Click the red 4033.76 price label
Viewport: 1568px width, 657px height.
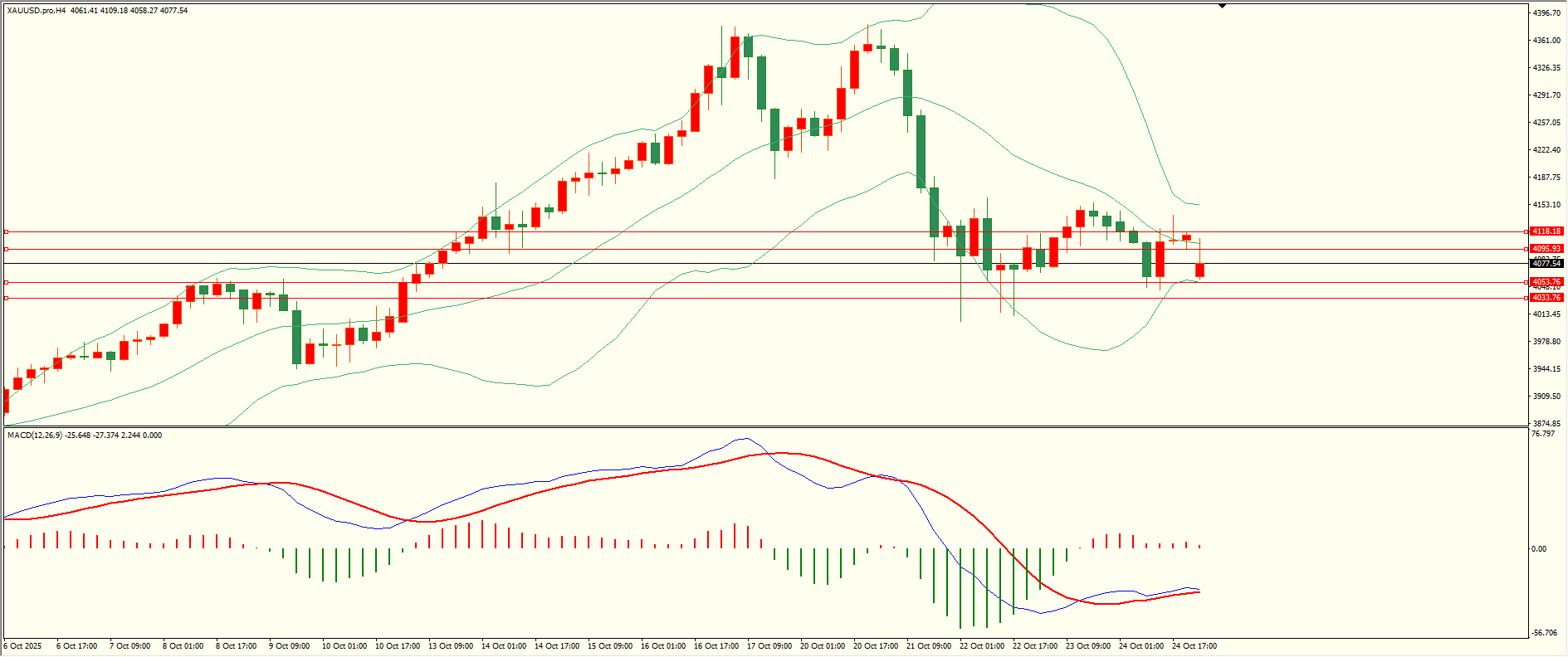(1546, 298)
